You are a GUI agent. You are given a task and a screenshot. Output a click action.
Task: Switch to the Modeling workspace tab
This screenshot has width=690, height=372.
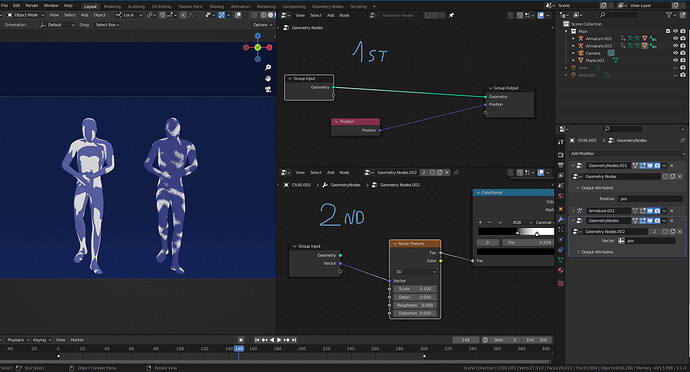[x=112, y=7]
